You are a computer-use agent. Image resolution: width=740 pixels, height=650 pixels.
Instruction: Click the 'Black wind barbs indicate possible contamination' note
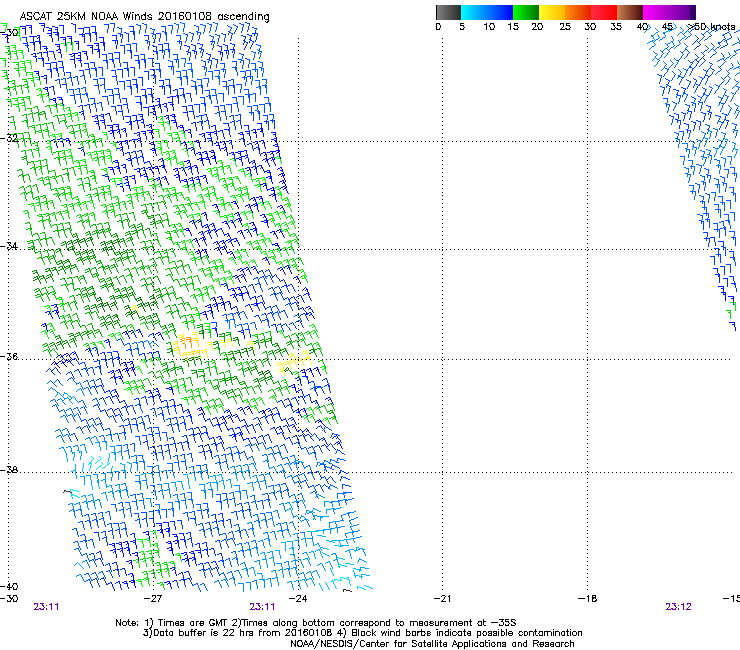tap(467, 633)
